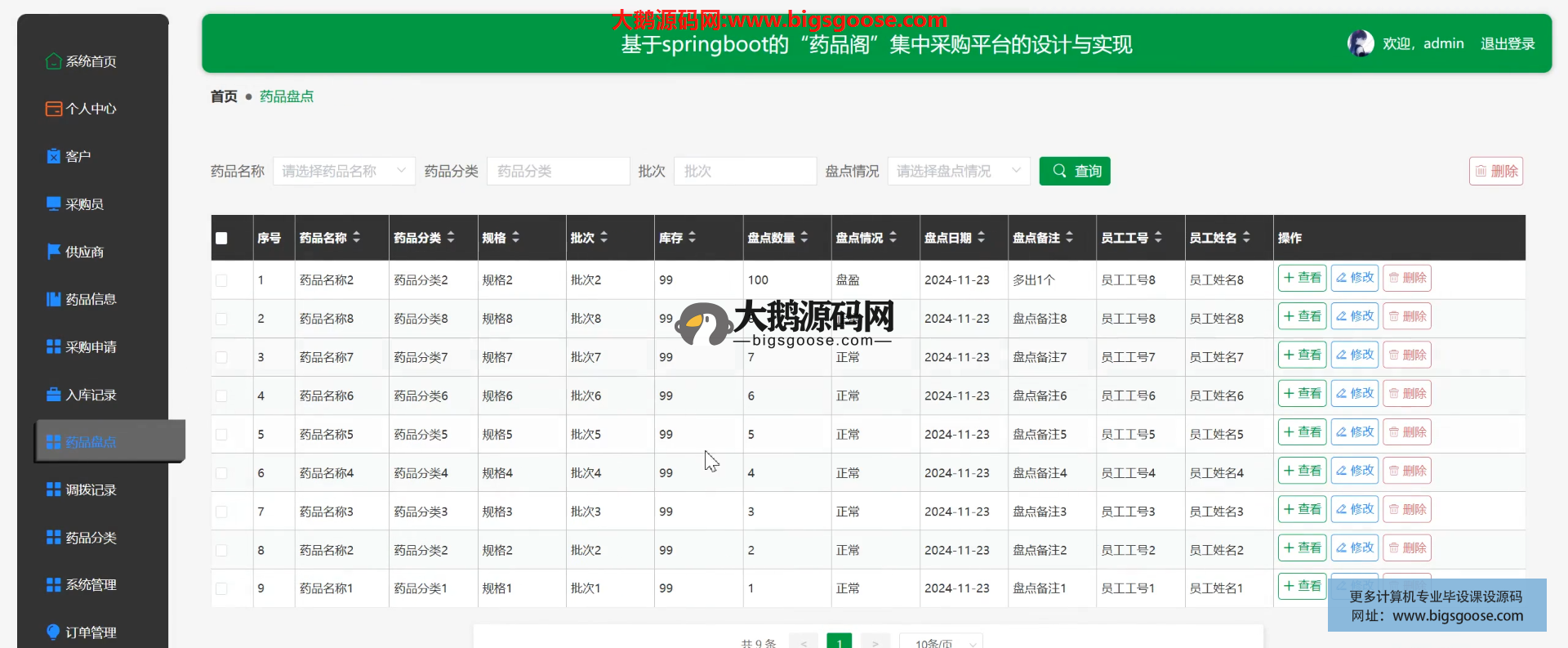Select the checkbox for row 5
This screenshot has width=1568, height=648.
tap(221, 435)
